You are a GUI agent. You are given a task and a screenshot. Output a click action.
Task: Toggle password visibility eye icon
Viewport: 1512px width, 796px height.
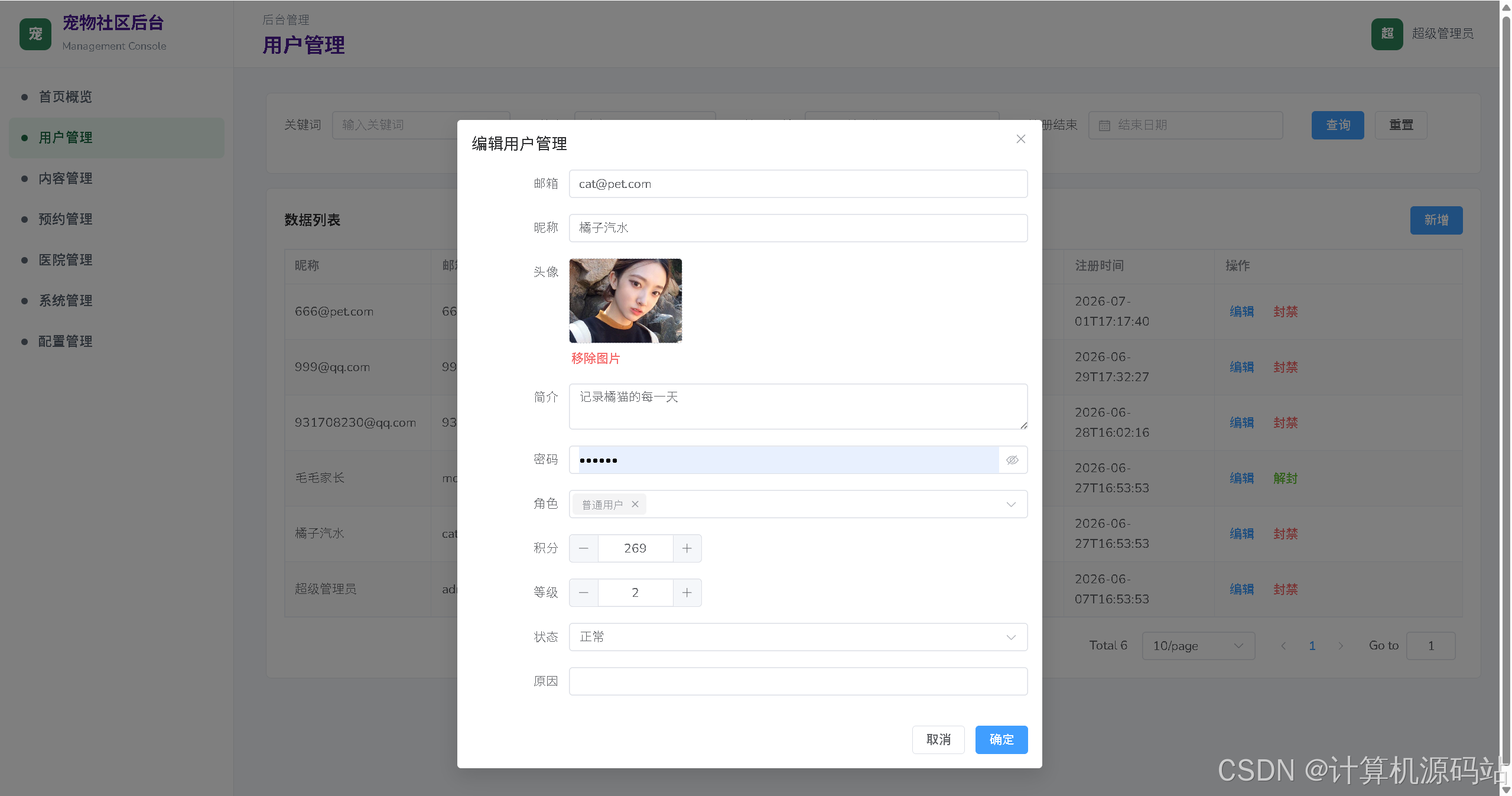click(x=1012, y=460)
